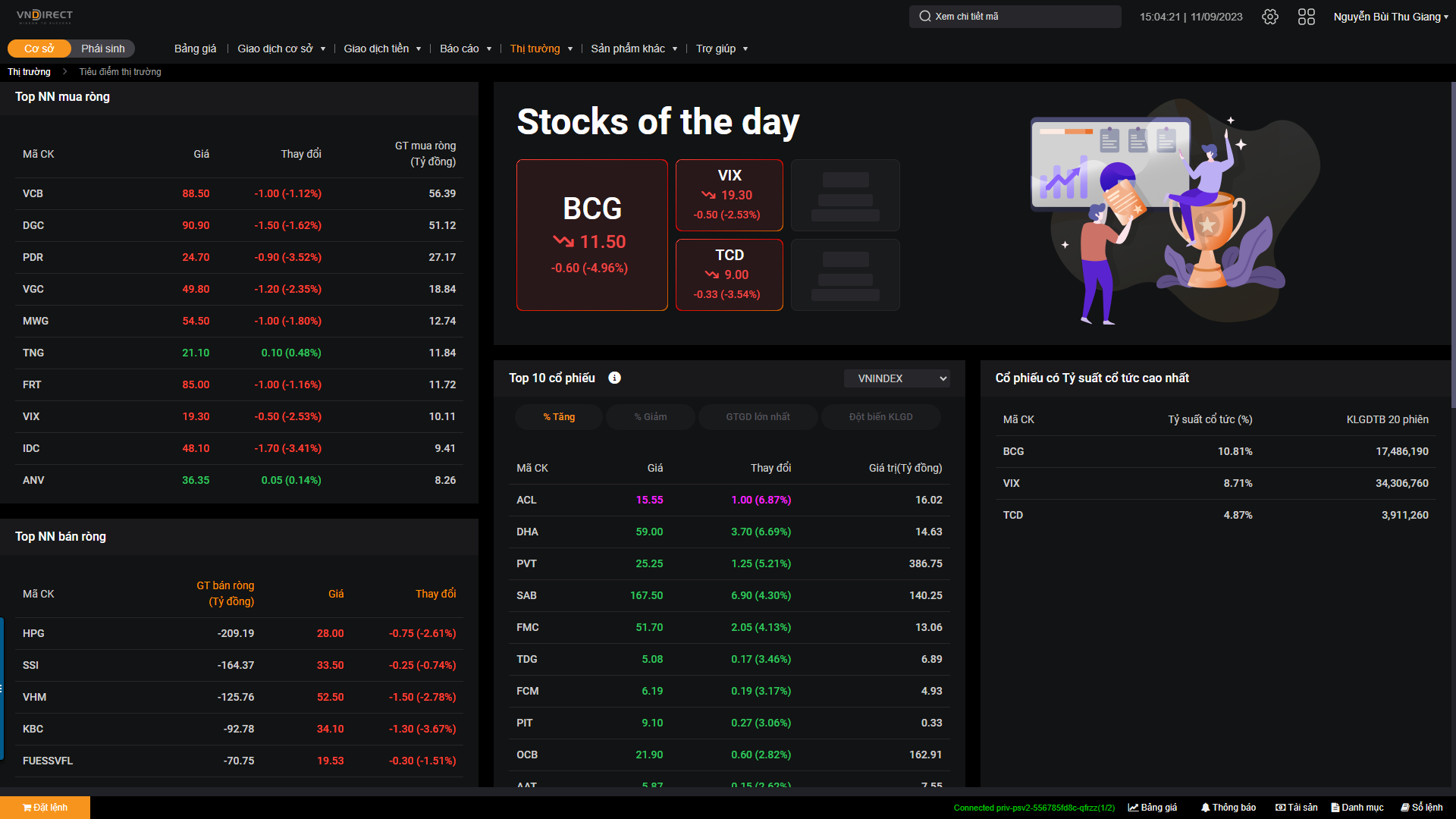Open Danh mục in bottom bar
This screenshot has width=1456, height=819.
(x=1357, y=808)
